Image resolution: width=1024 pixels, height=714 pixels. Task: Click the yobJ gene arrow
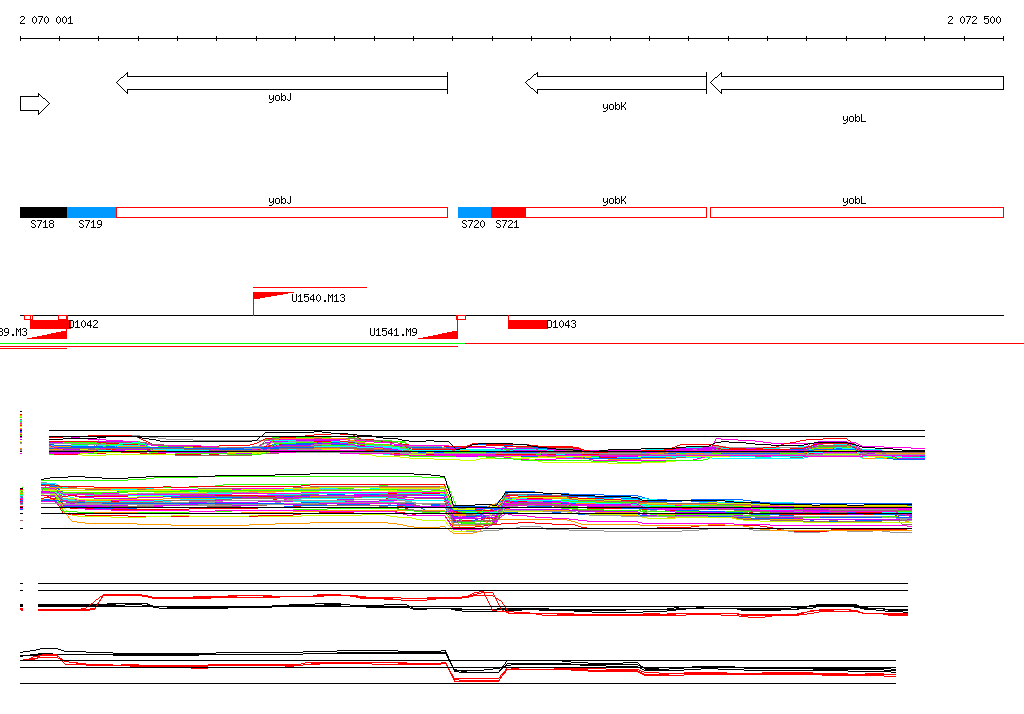click(x=281, y=83)
